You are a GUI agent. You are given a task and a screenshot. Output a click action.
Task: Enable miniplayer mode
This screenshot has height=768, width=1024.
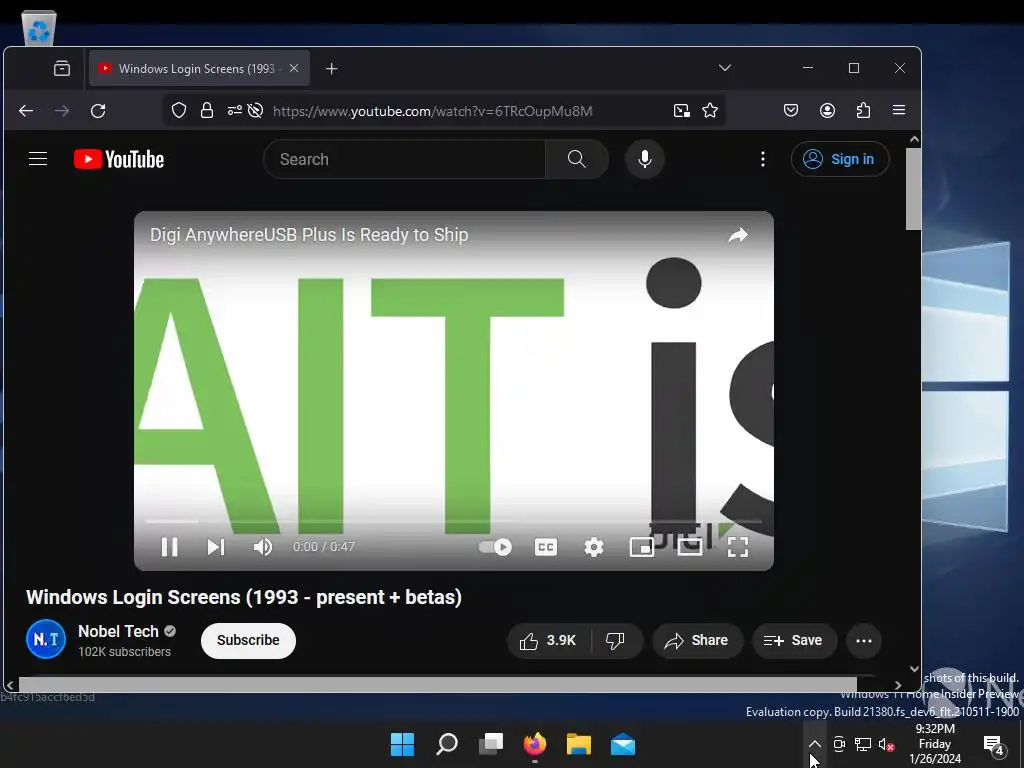(641, 547)
